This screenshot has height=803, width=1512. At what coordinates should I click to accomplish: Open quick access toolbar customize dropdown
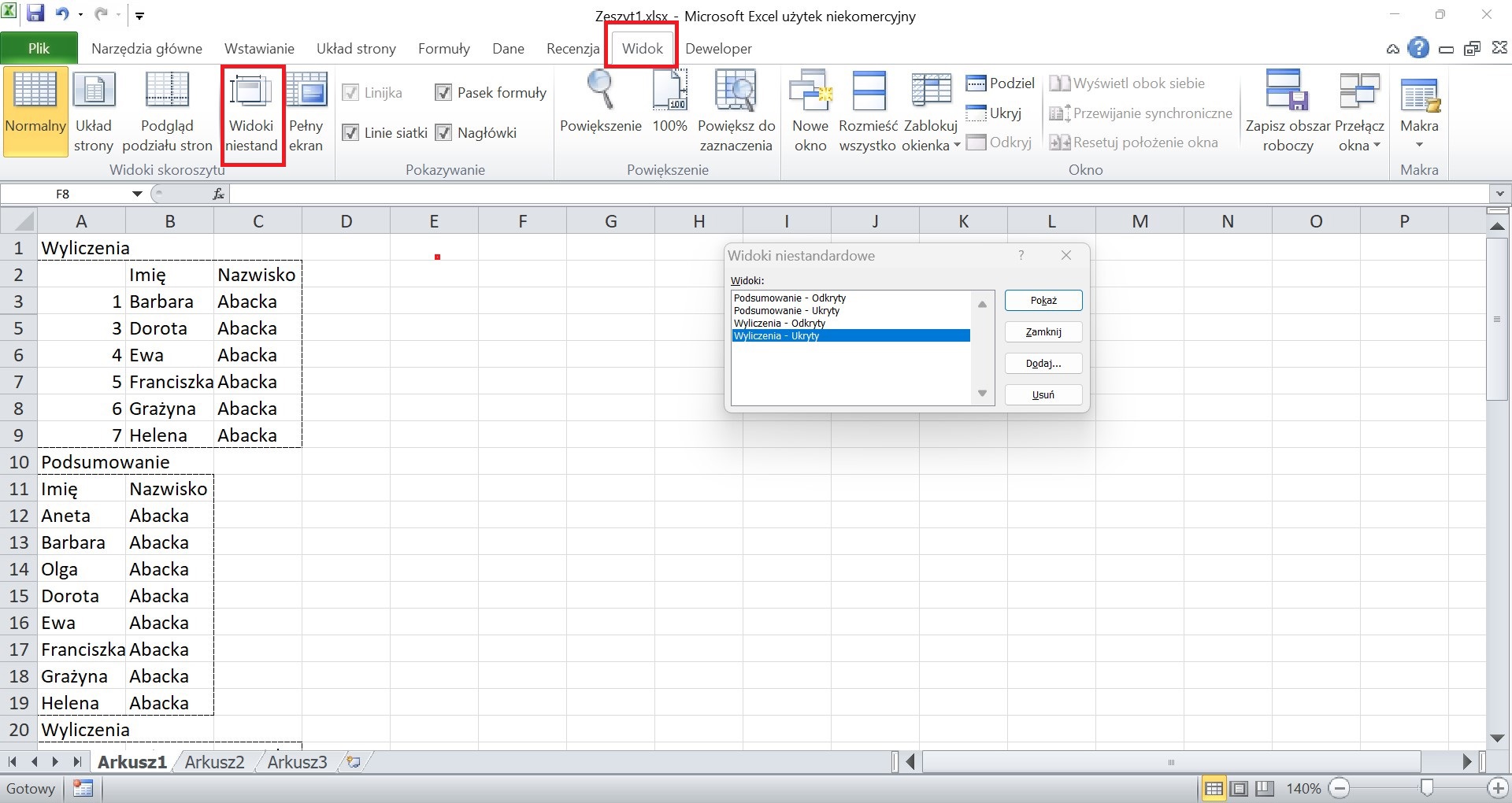pos(139,15)
